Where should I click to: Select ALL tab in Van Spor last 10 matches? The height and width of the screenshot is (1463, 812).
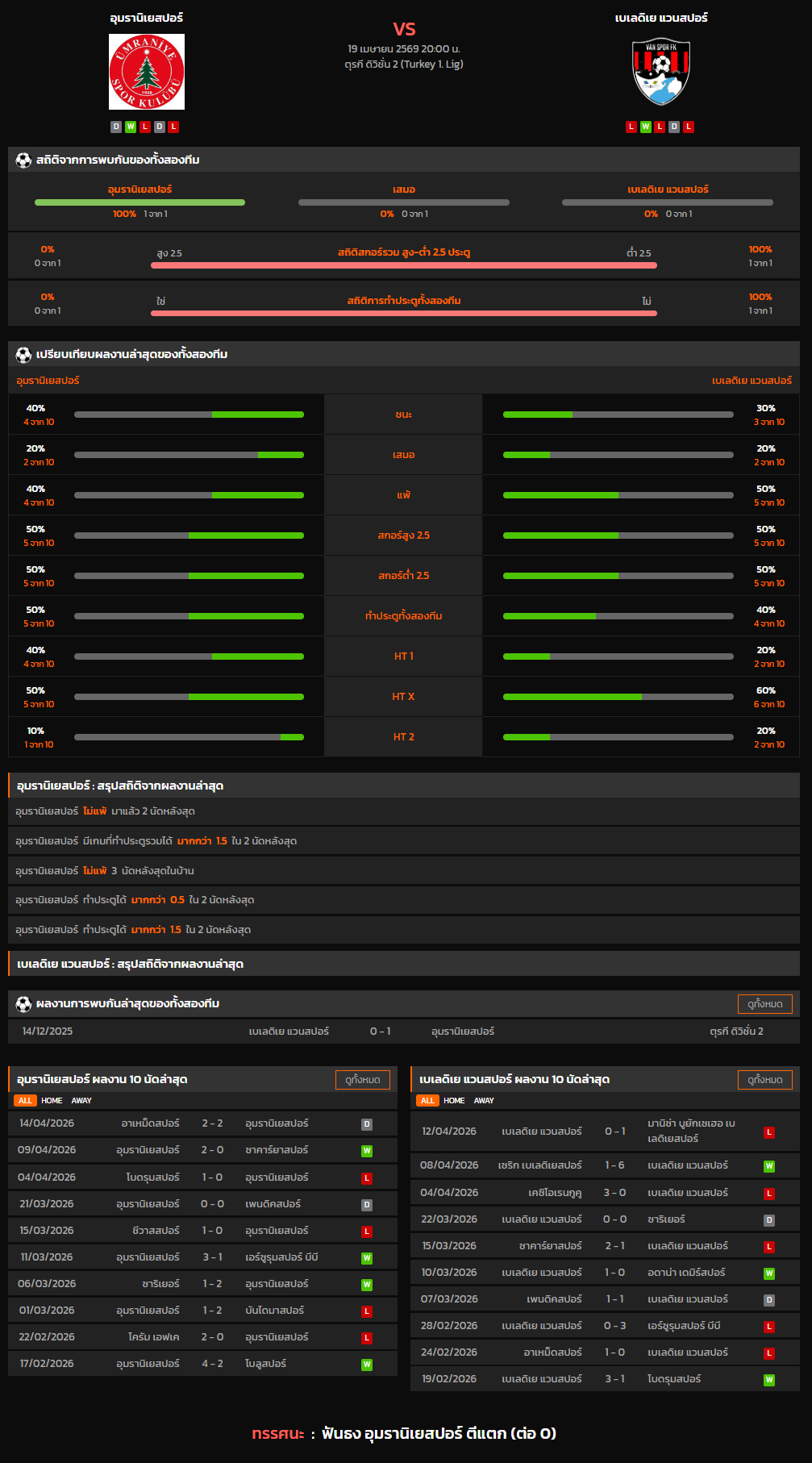427,1100
